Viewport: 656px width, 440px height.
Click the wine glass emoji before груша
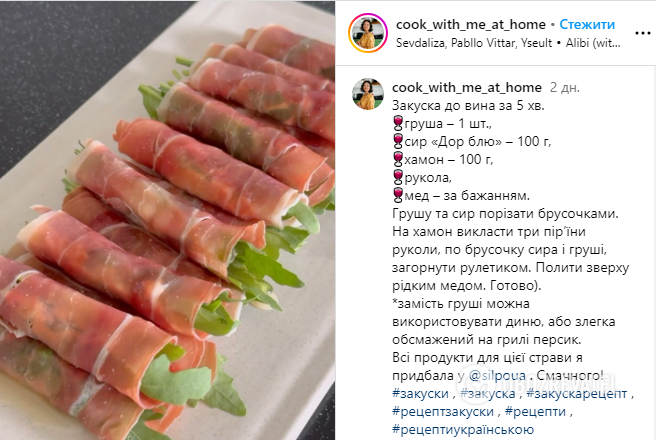coord(398,123)
